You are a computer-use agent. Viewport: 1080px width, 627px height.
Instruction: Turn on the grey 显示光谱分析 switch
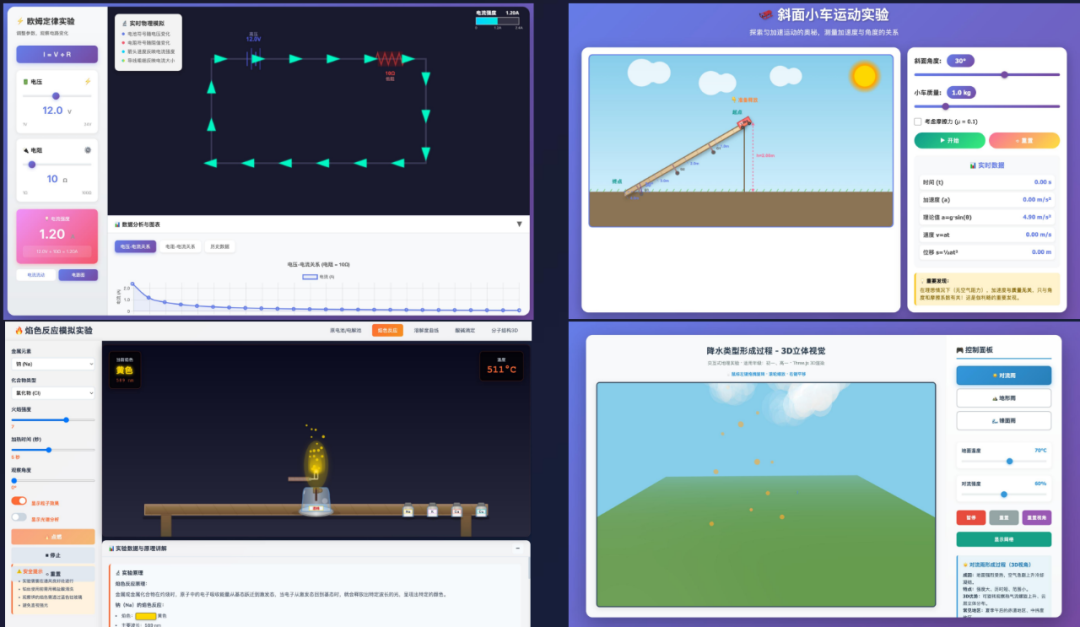pos(19,517)
